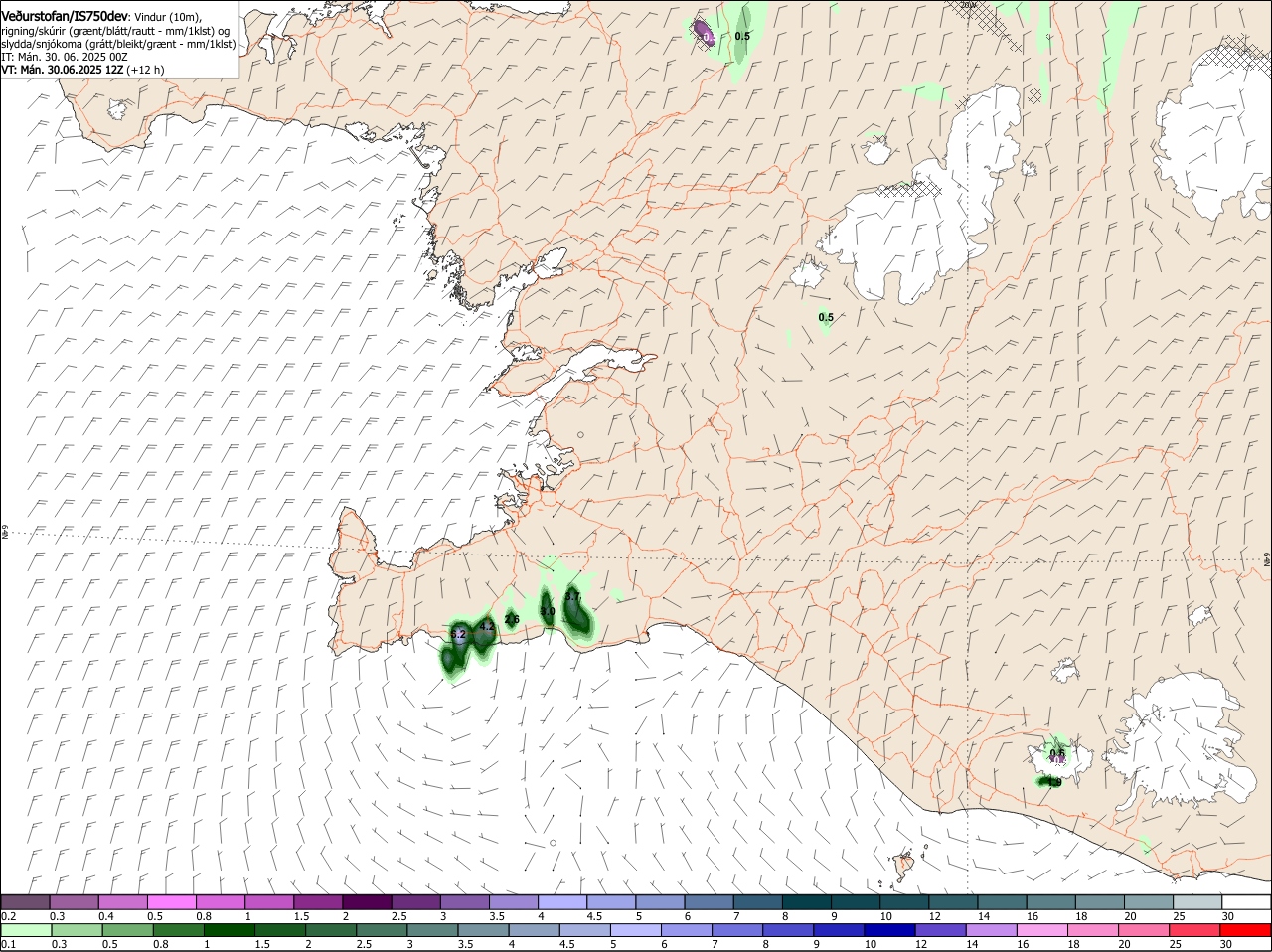Click the 4.2 precipitation value on the map
Viewport: 1272px width, 952px height.
tap(487, 627)
